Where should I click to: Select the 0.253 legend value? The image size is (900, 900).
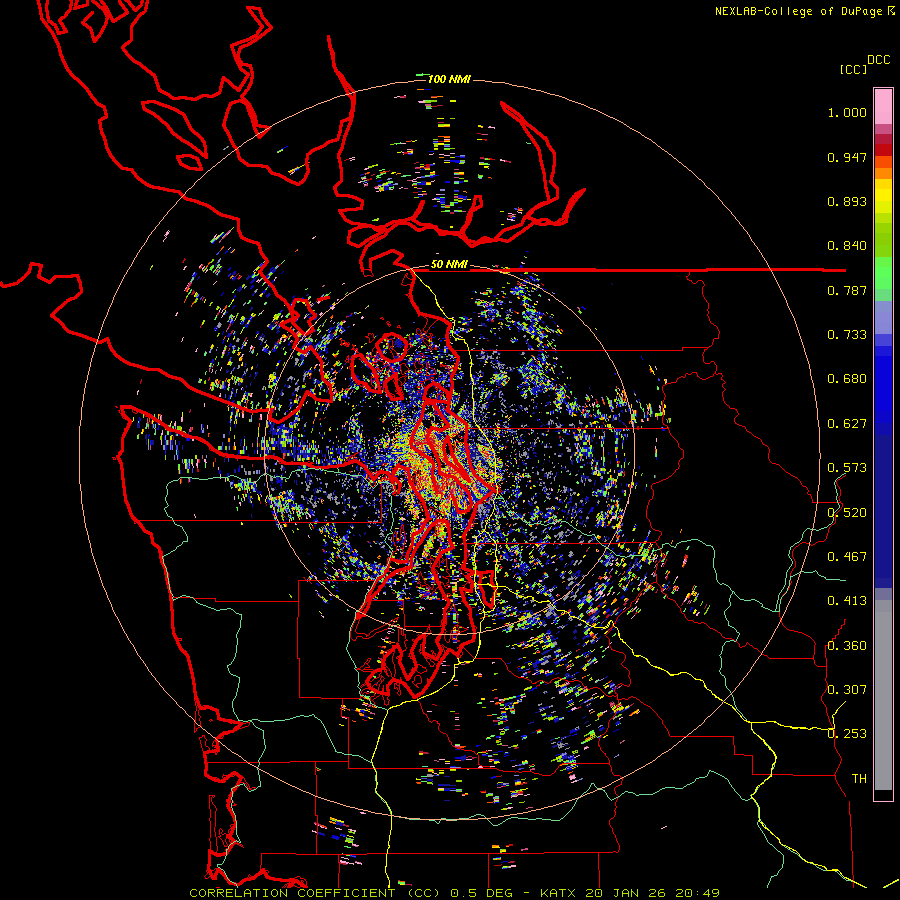847,734
